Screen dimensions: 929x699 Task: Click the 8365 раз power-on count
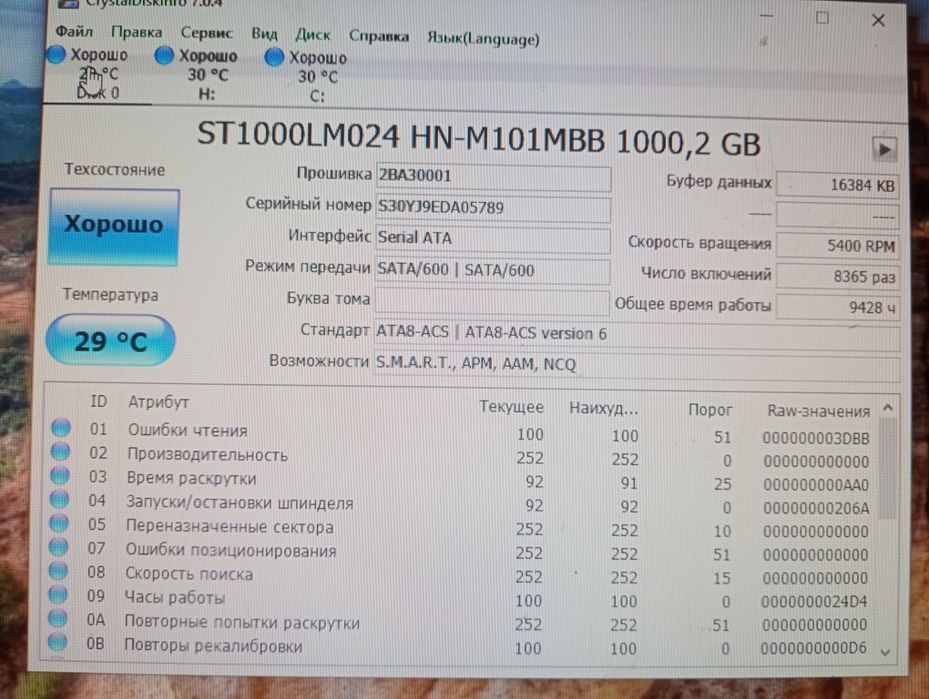[837, 276]
